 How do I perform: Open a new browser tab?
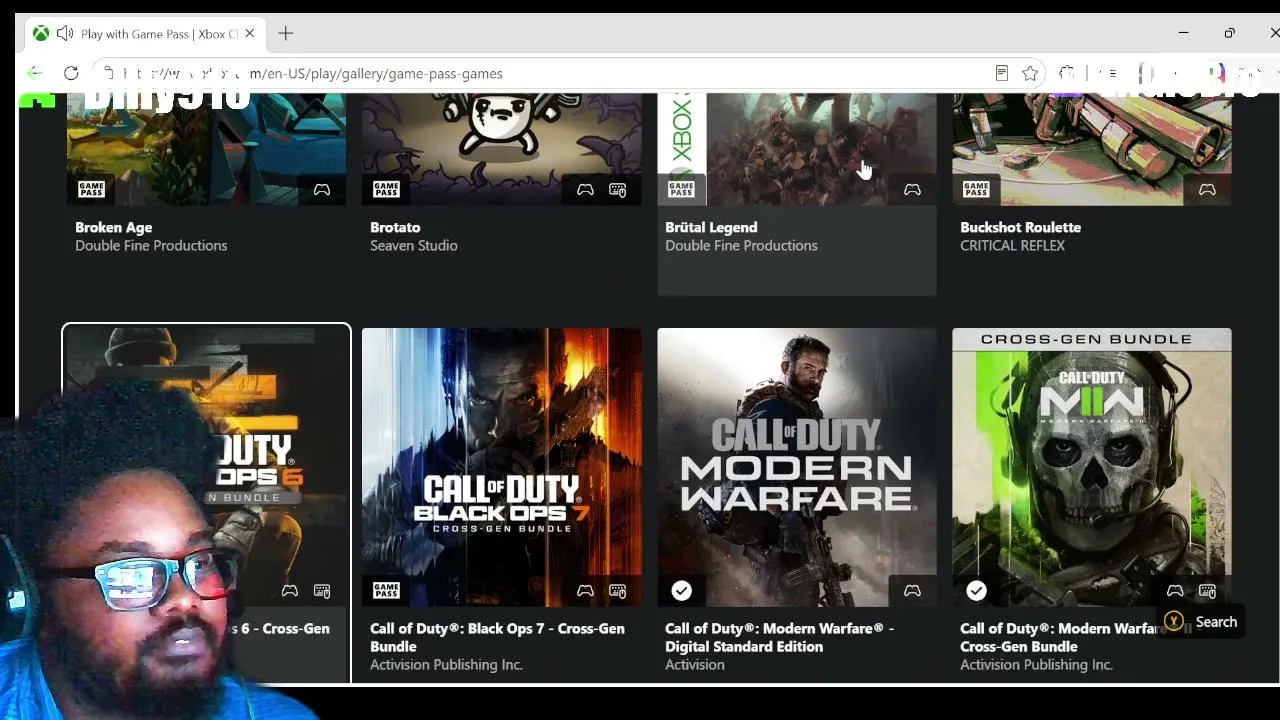286,33
